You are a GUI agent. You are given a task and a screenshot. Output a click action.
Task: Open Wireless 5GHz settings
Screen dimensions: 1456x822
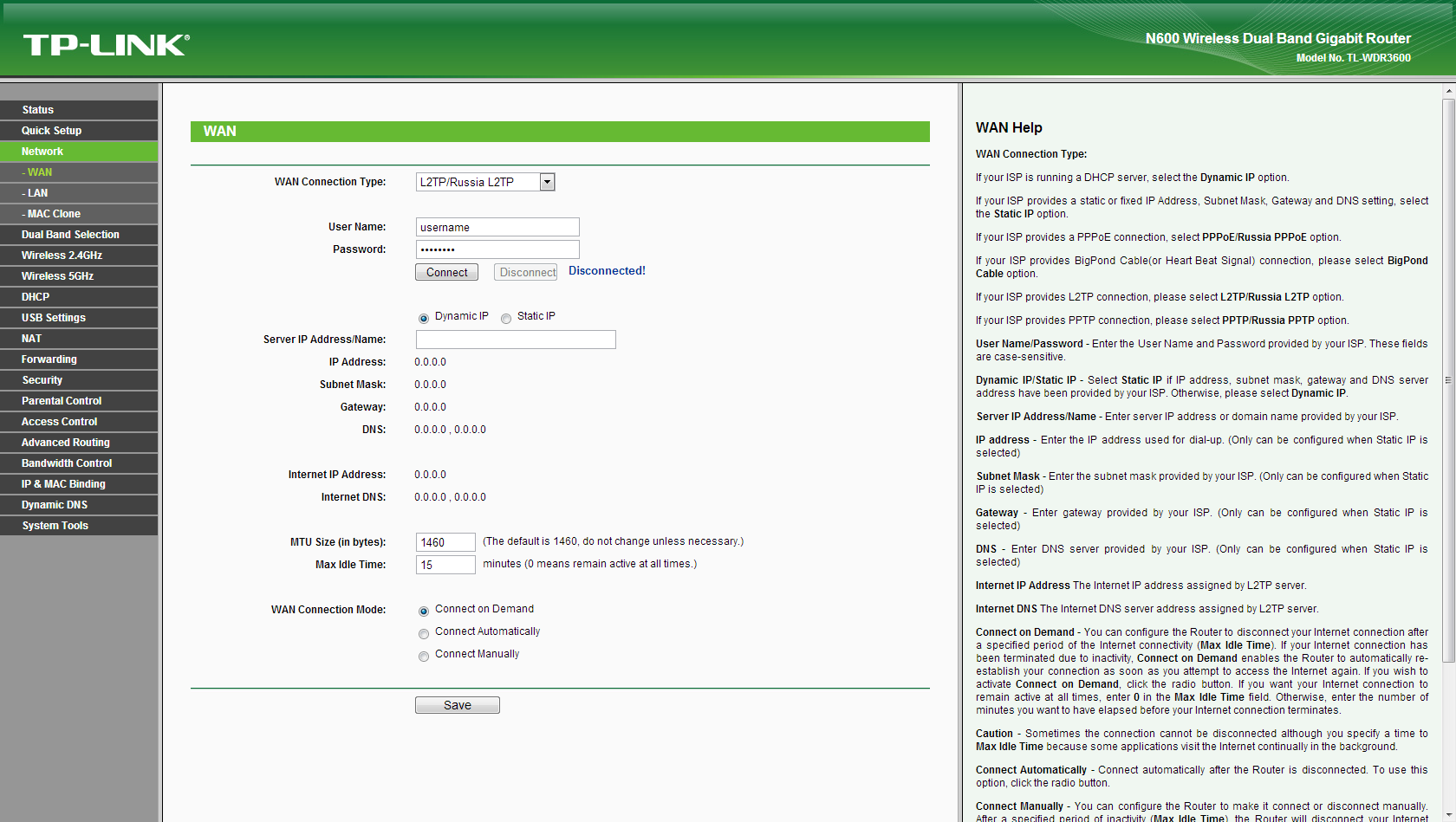79,276
